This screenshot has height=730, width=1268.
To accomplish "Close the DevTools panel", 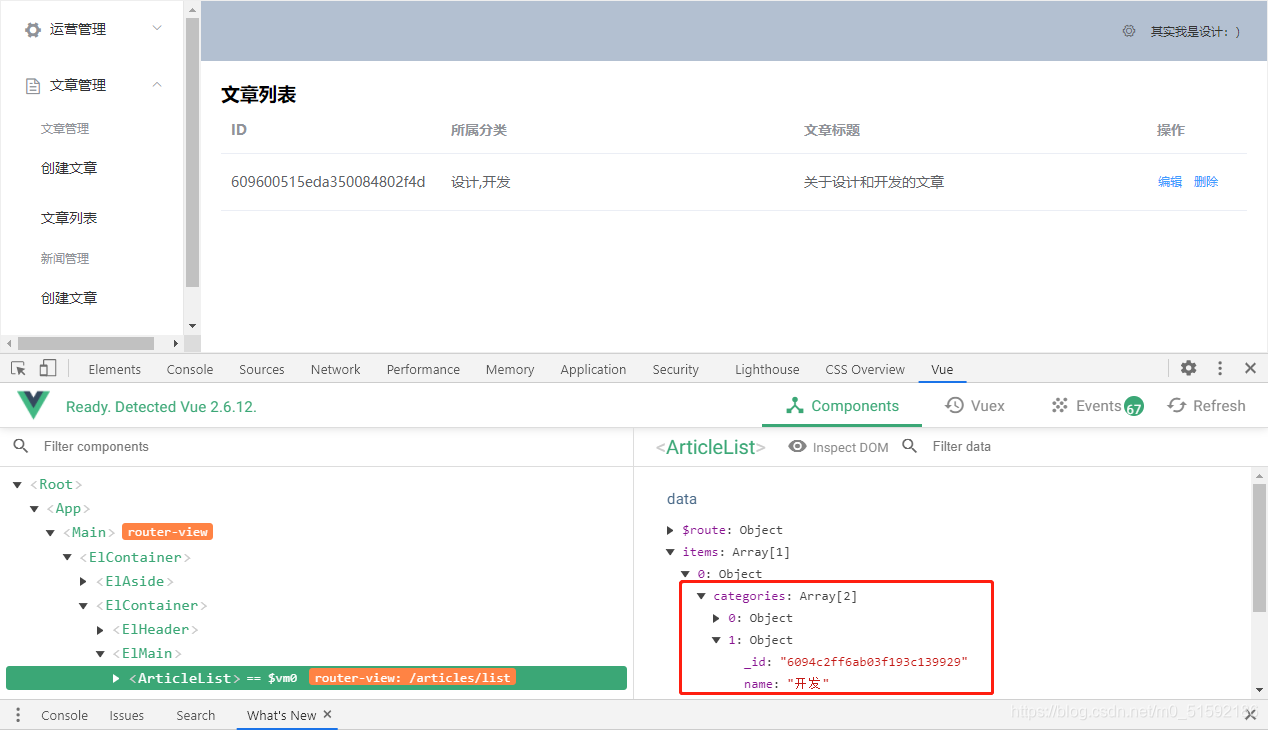I will coord(1250,368).
